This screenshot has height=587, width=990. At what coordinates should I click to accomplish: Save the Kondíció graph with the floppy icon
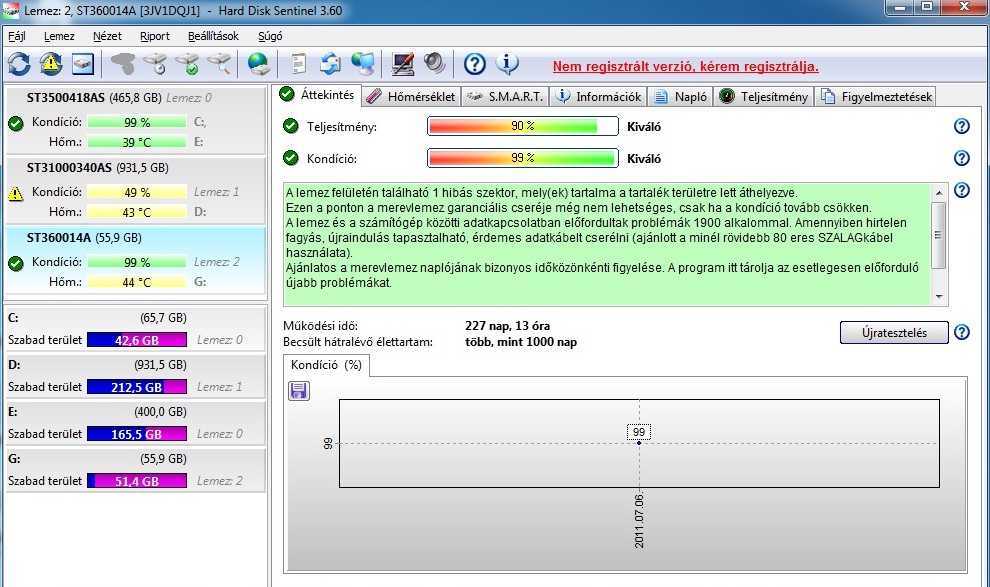click(299, 391)
